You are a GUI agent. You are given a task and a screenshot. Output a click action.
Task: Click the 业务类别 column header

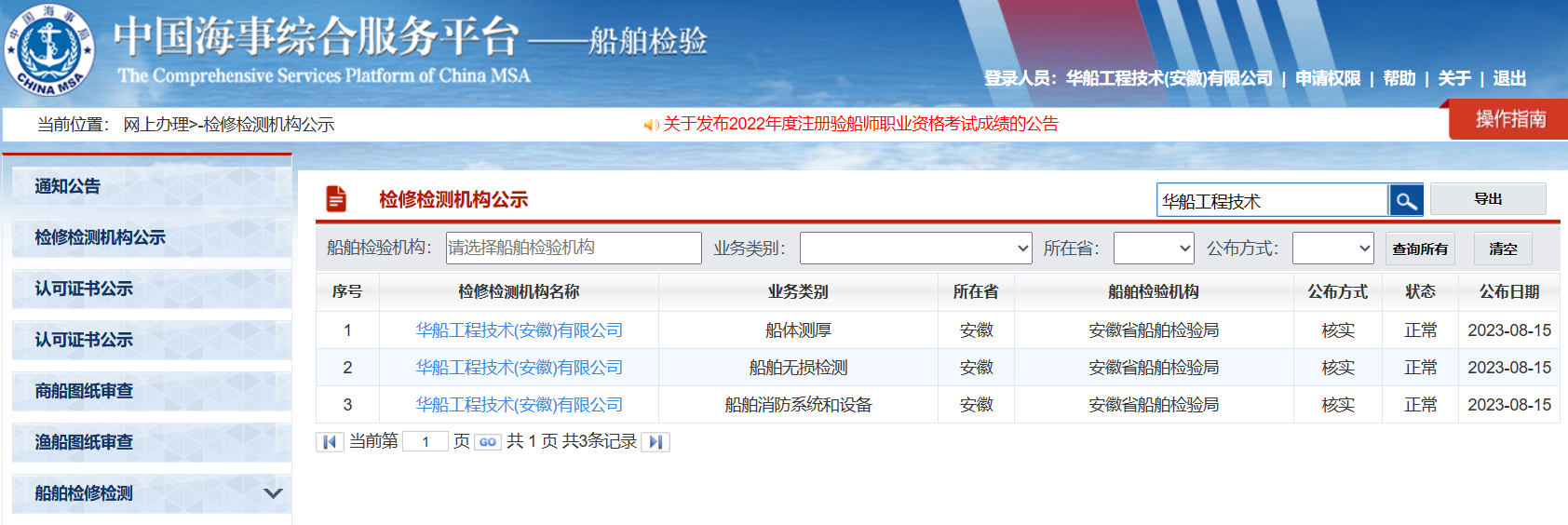pyautogui.click(x=798, y=291)
